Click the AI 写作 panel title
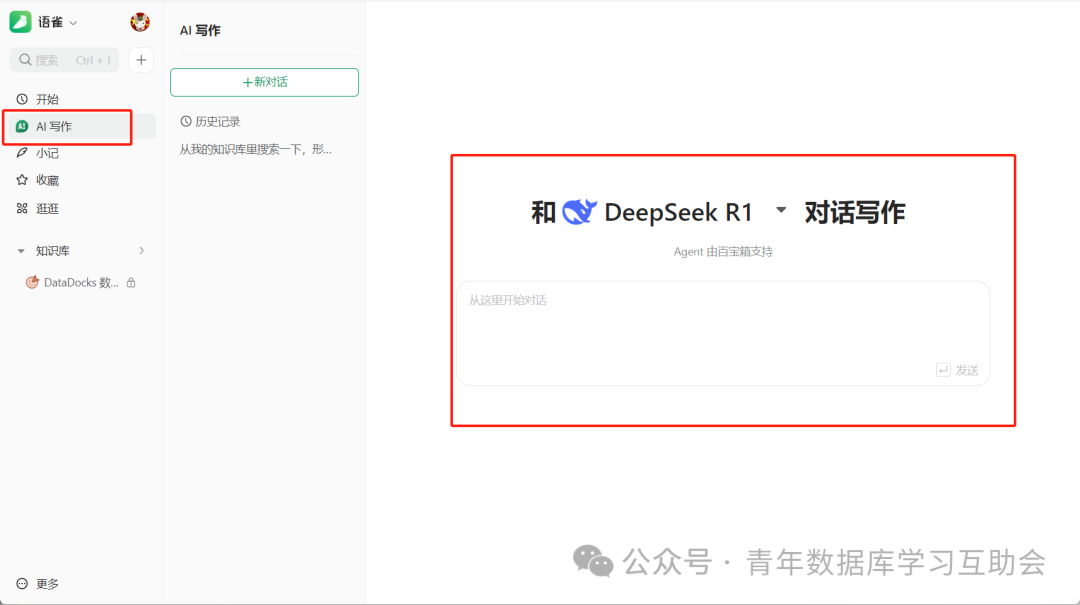 tap(200, 30)
